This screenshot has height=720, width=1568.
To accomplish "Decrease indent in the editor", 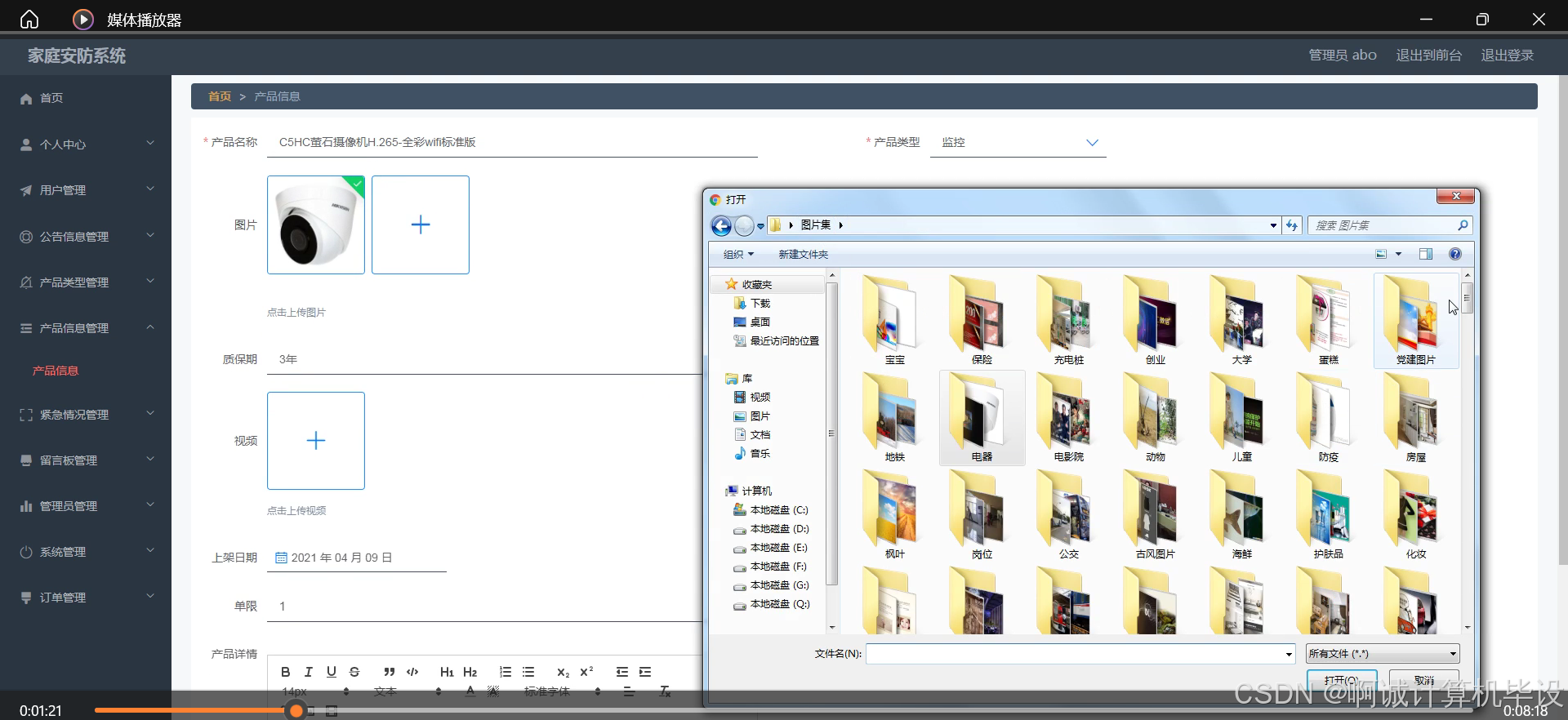I will point(622,672).
